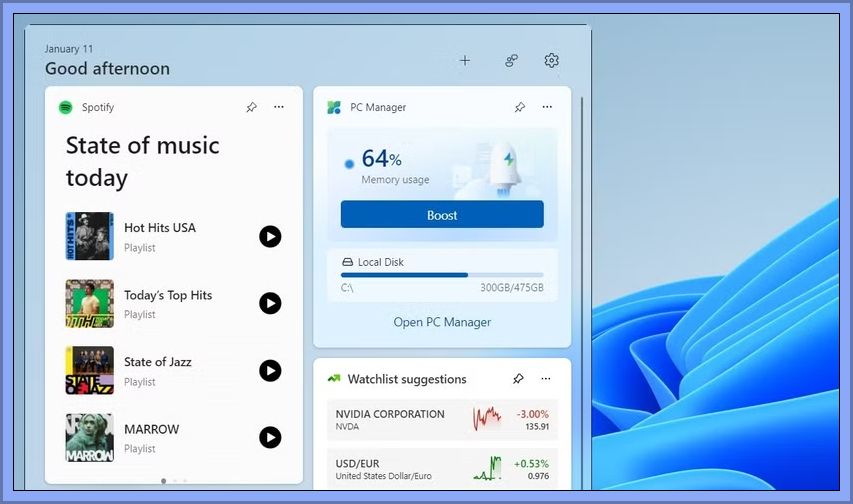Click the Local Disk drive icon
This screenshot has height=504, width=853.
tap(347, 262)
